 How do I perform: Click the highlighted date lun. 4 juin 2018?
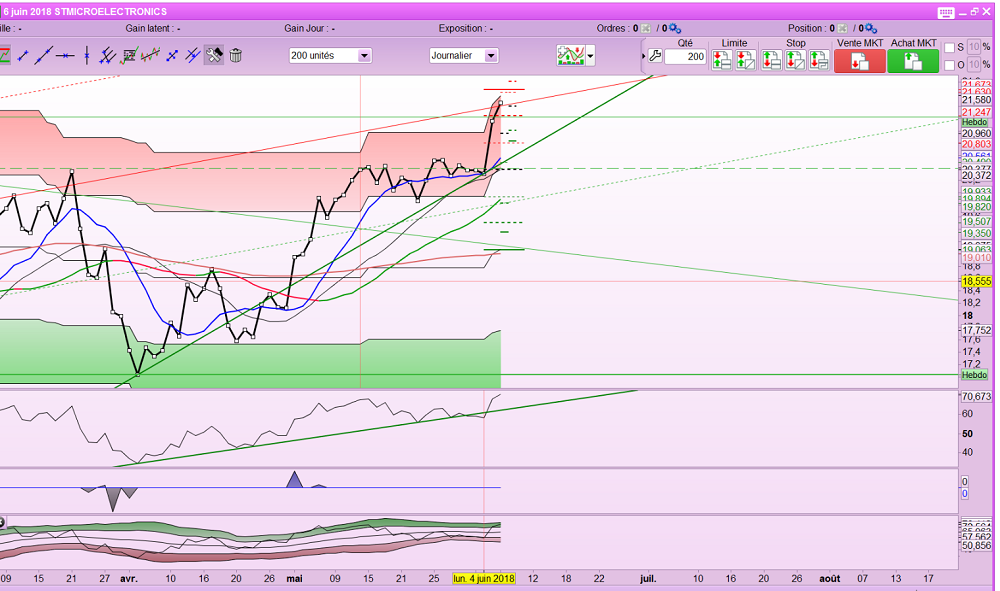point(484,578)
